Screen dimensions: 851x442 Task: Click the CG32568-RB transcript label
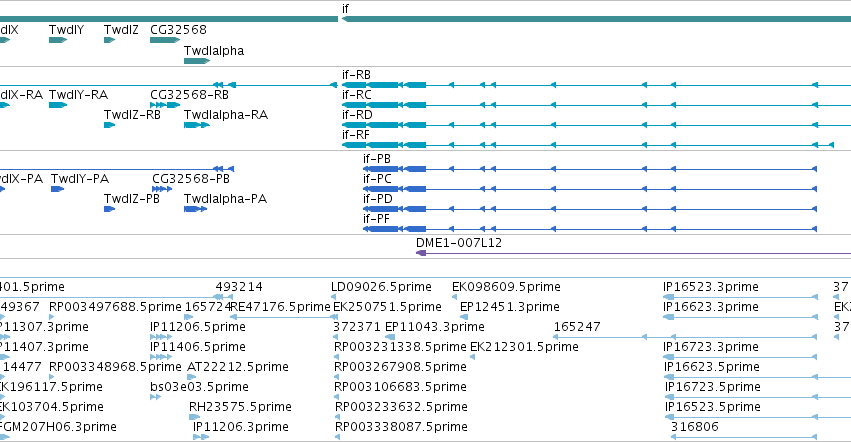tap(189, 95)
